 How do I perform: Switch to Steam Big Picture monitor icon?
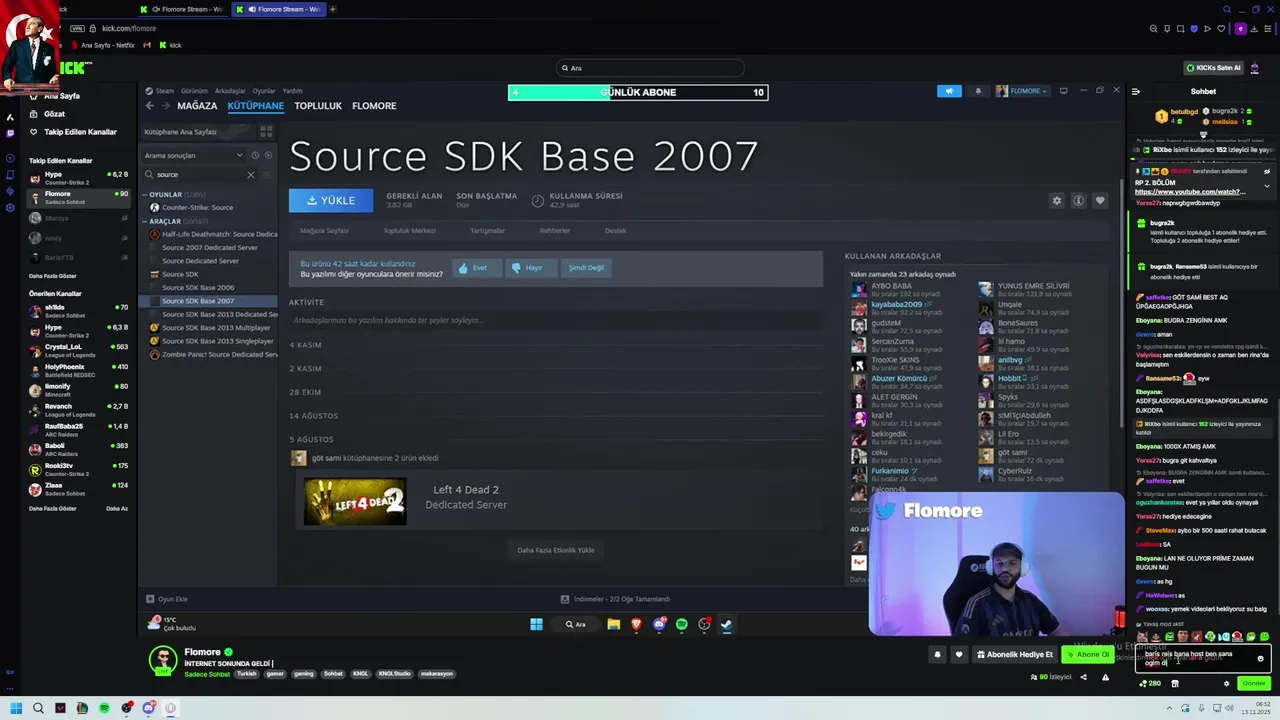coord(1063,91)
